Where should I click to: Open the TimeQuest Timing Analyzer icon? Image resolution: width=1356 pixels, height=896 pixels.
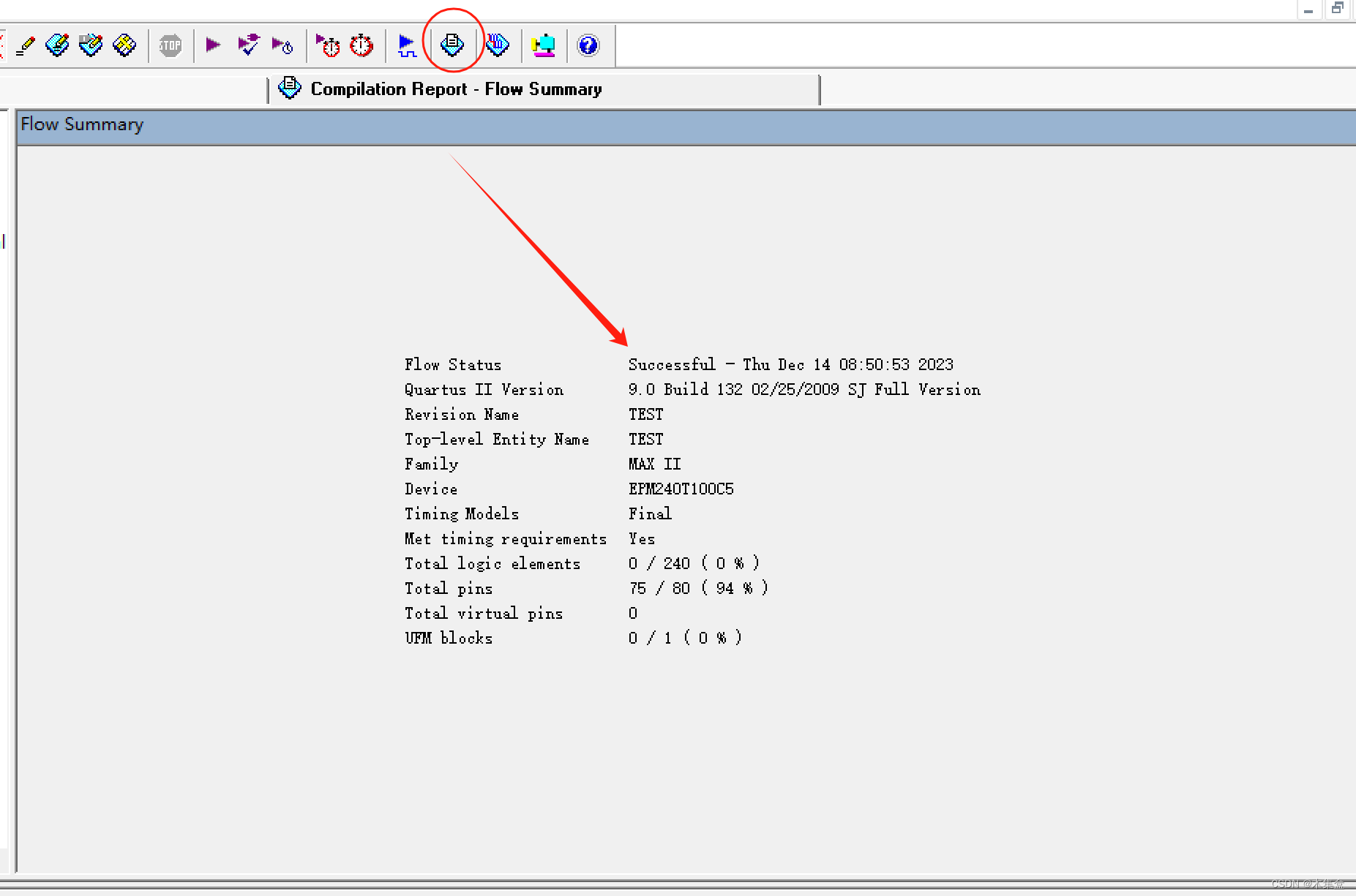(x=362, y=45)
